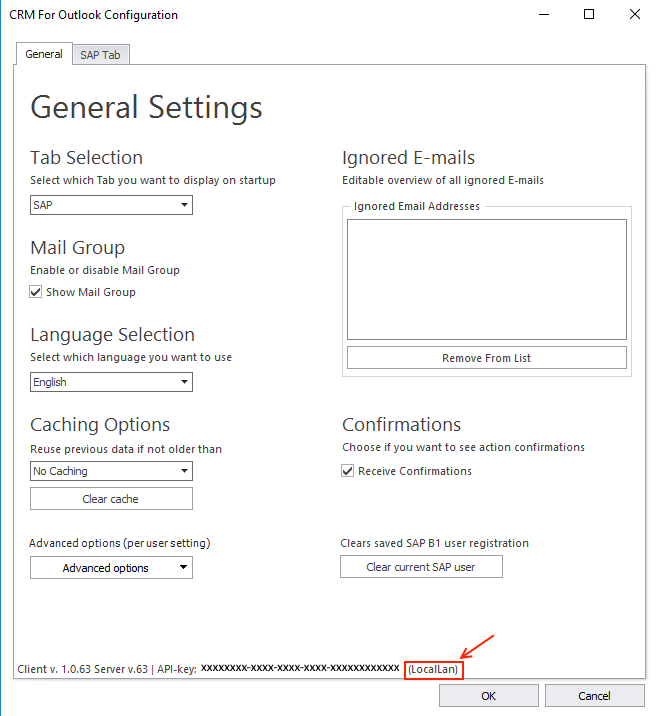
Task: Click Clear current SAP user button
Action: [421, 567]
